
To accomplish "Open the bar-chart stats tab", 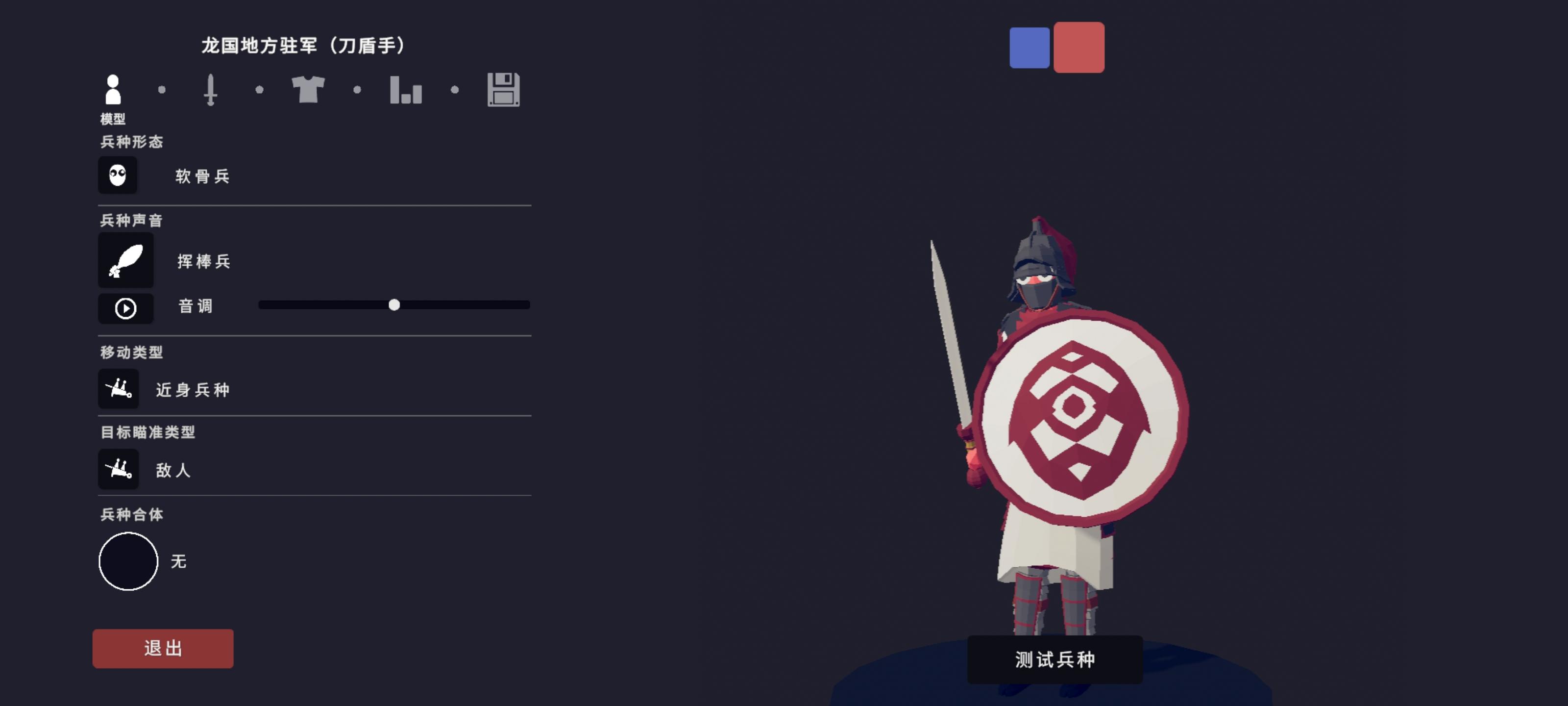I will 406,90.
